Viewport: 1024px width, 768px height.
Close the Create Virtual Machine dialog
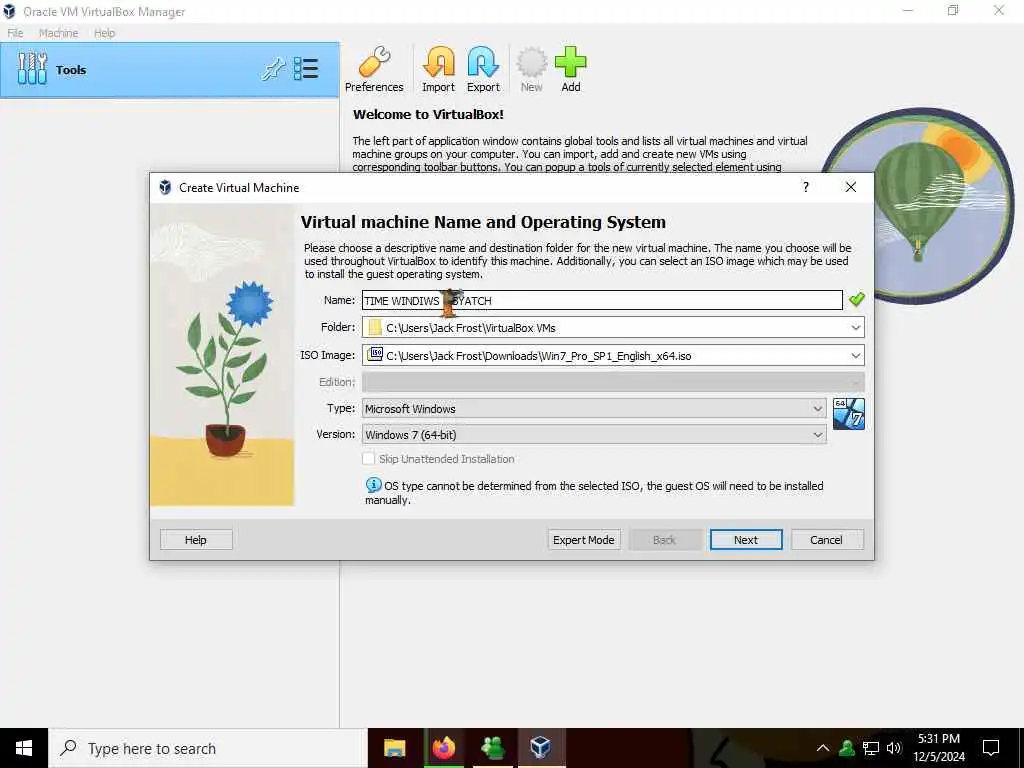click(850, 187)
